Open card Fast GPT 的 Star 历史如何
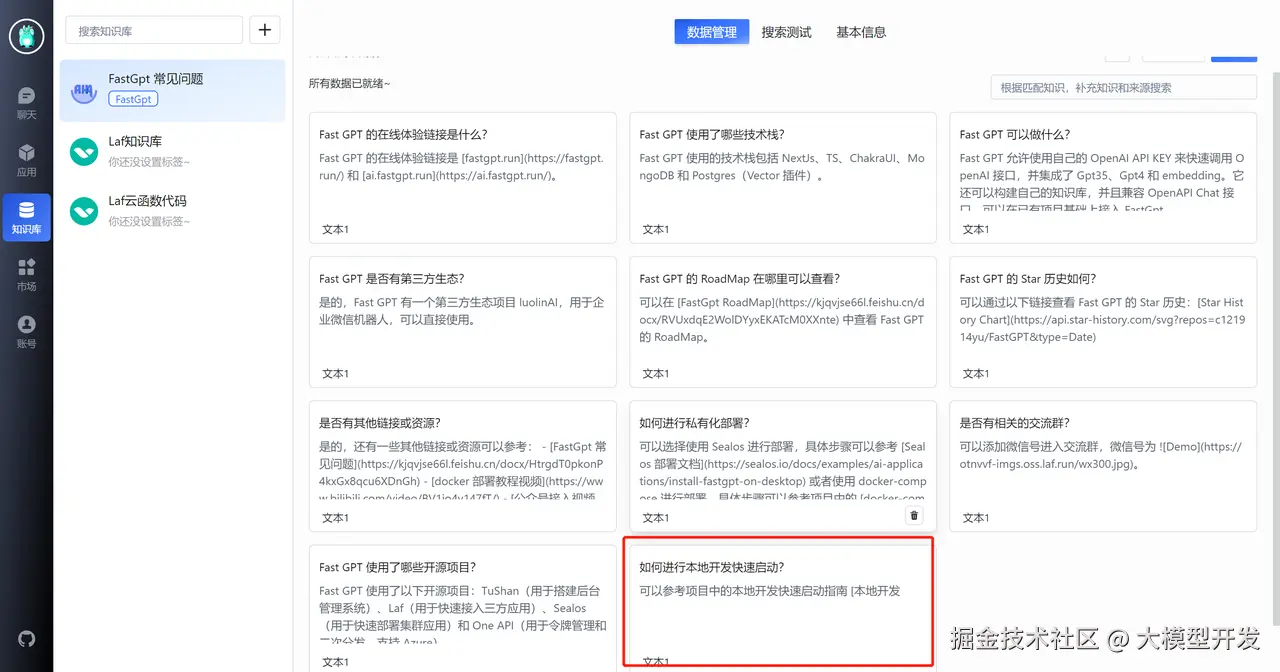 click(x=1103, y=322)
